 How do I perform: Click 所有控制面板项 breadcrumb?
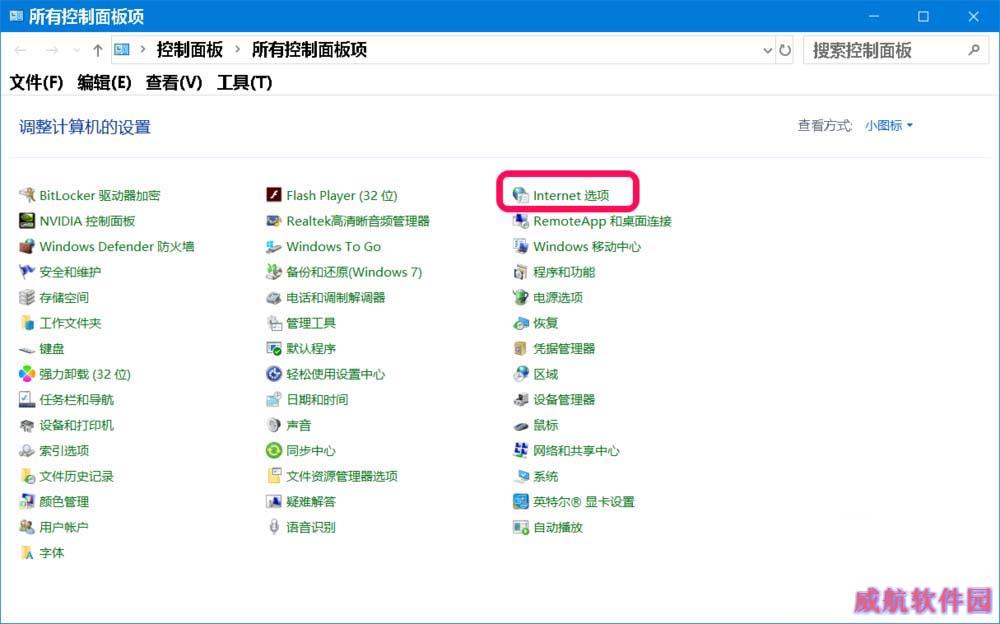[309, 50]
